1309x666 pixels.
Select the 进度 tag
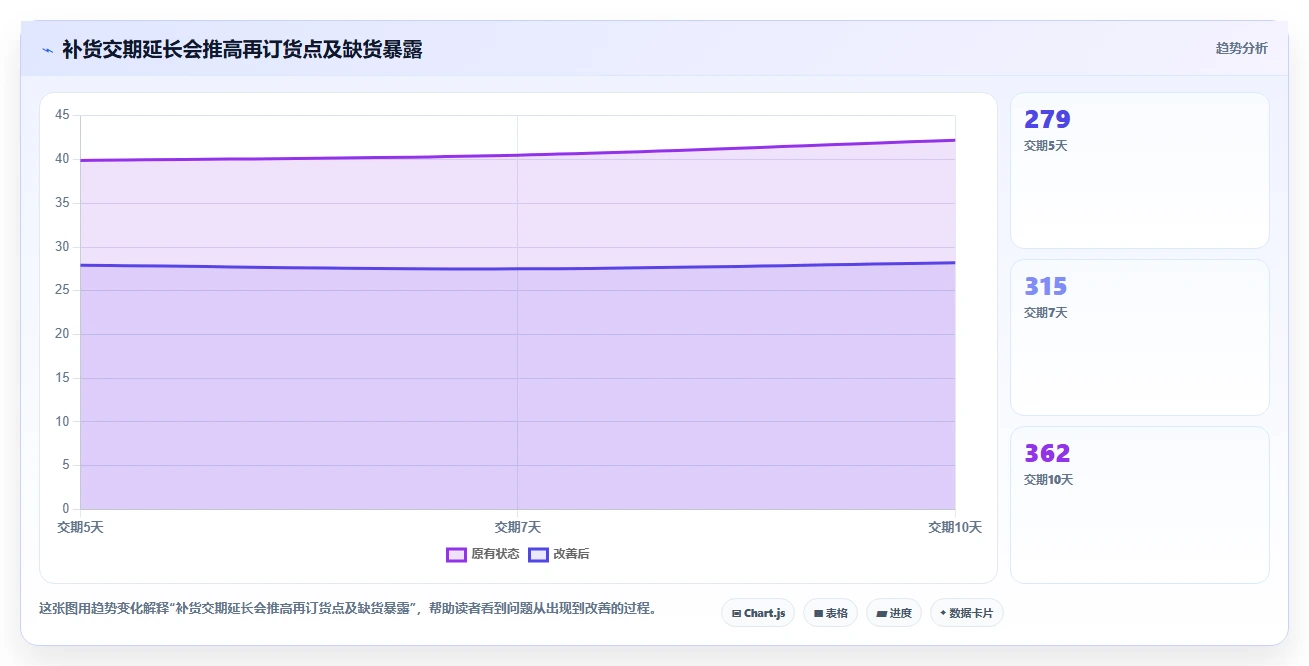coord(894,613)
